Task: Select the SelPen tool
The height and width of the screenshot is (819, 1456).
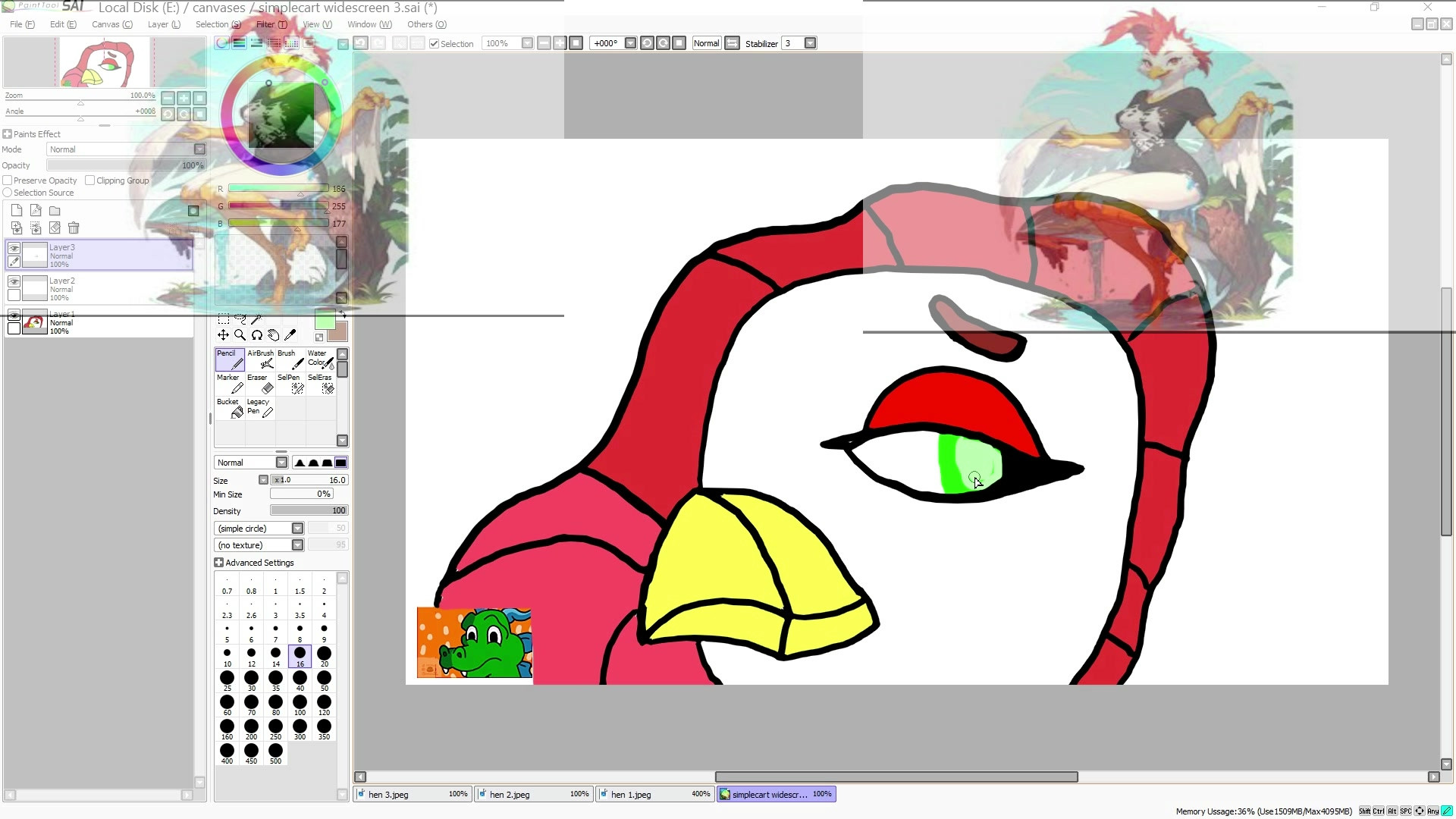Action: coord(290,384)
